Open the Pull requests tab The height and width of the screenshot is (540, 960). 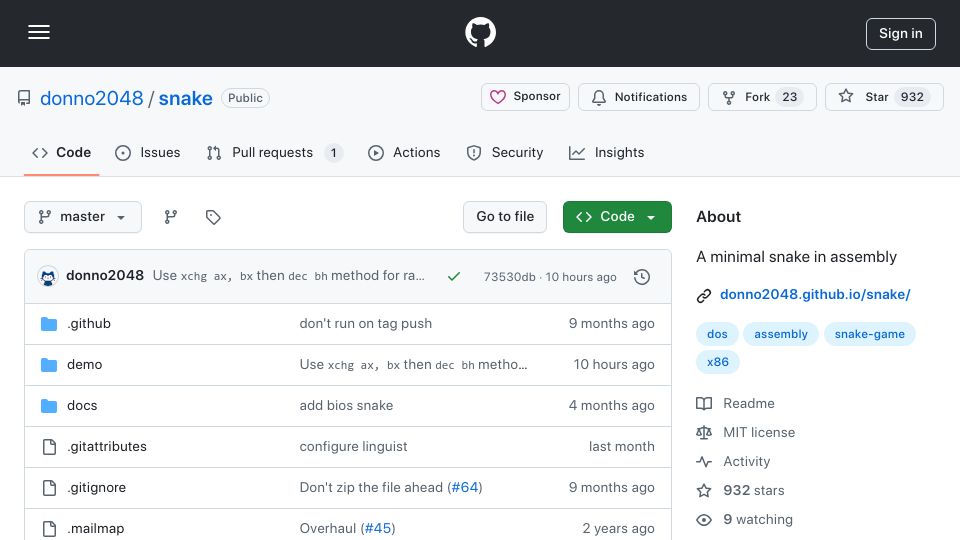(x=274, y=152)
